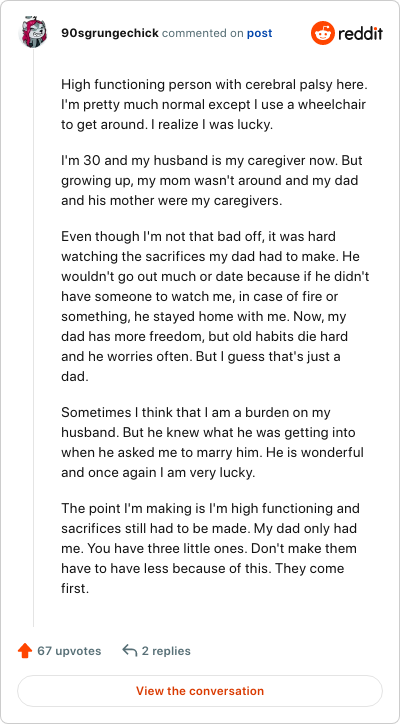The height and width of the screenshot is (724, 400).
Task: Click the line "and once again I am very lucky."
Action: tap(158, 472)
